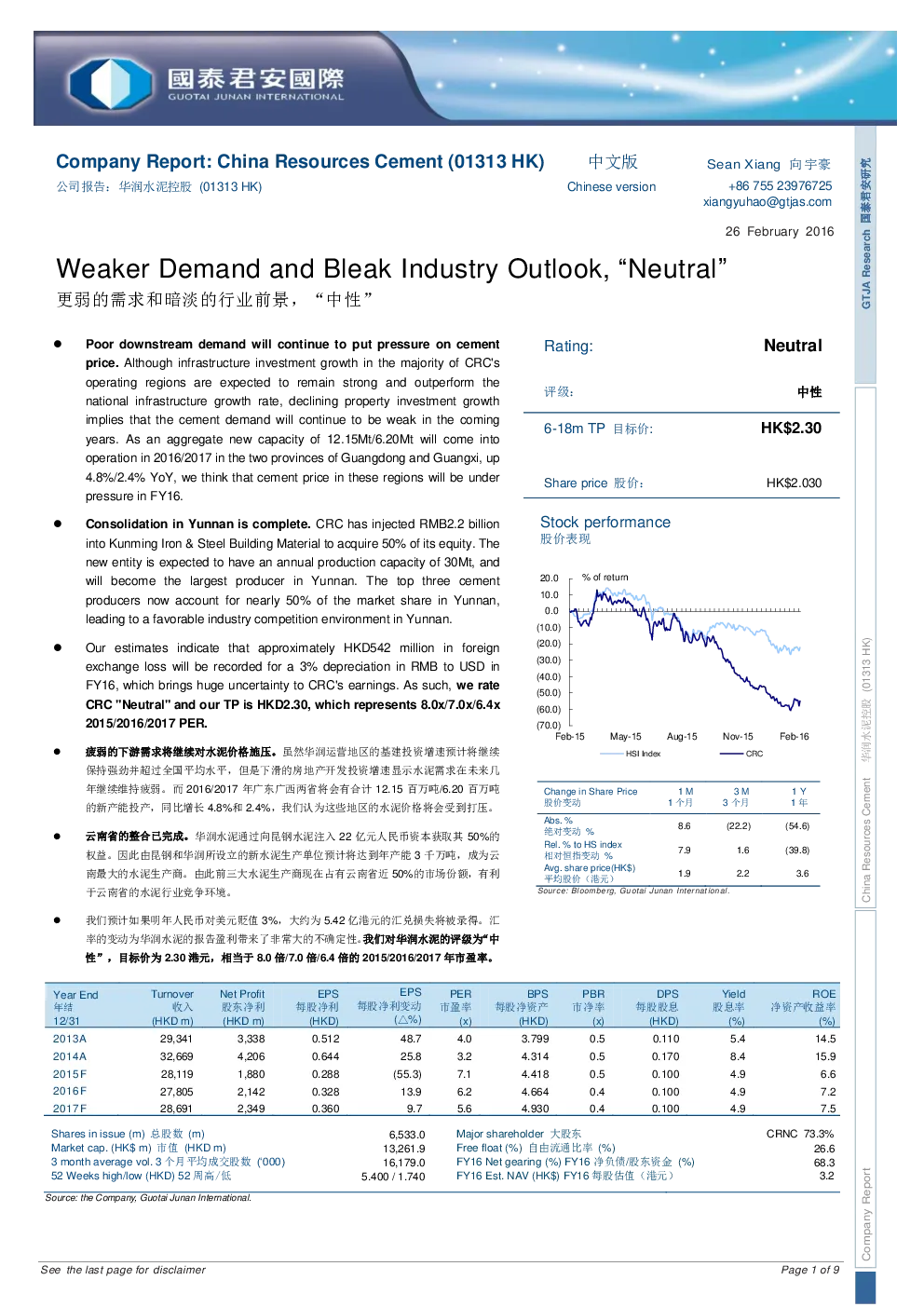Screen dimensions: 924x1307
Task: Click the 2016F EPS value 0.328
Action: coord(326,1091)
